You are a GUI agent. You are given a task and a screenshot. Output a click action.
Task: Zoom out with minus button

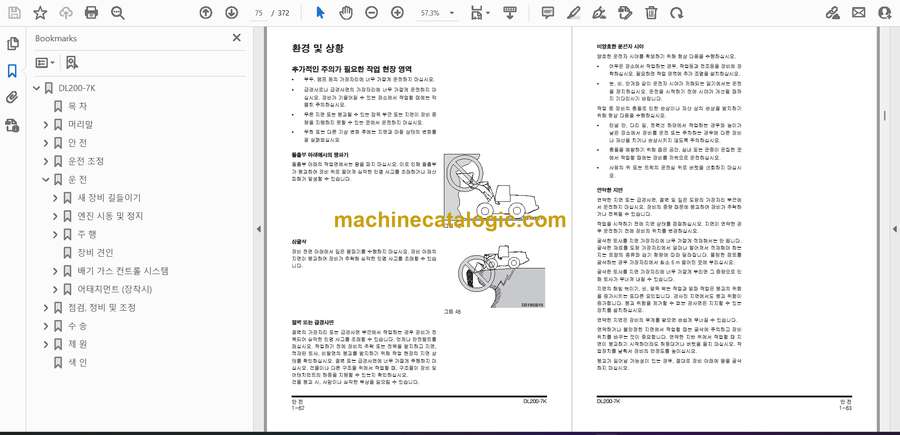pos(371,13)
